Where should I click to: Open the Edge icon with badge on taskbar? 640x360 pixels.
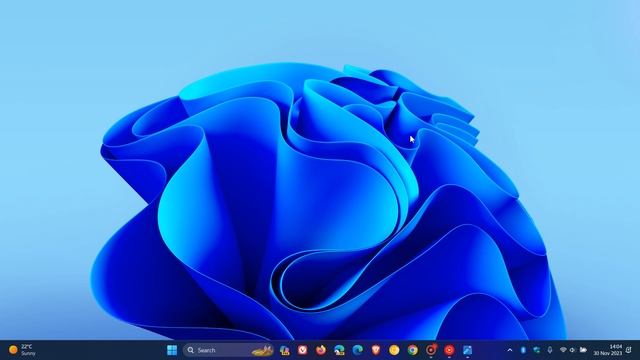(339, 350)
